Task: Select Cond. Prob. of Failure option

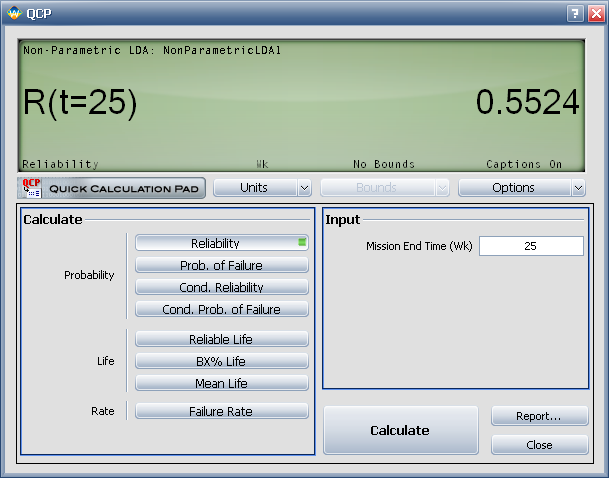Action: (221, 309)
